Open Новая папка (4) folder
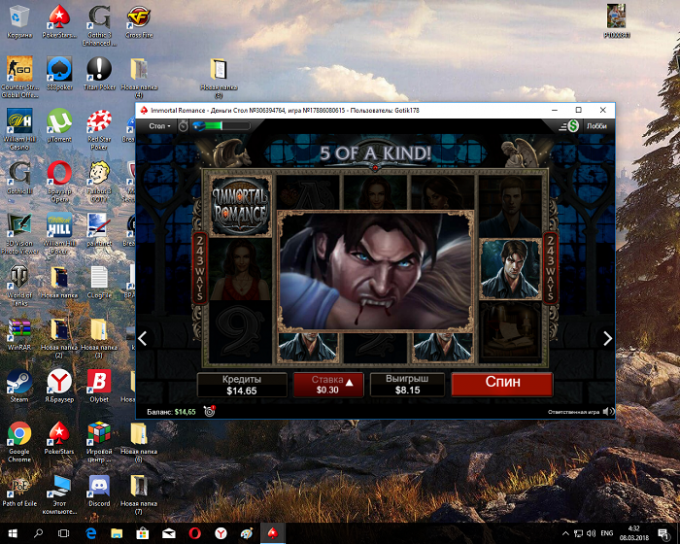 tap(139, 77)
